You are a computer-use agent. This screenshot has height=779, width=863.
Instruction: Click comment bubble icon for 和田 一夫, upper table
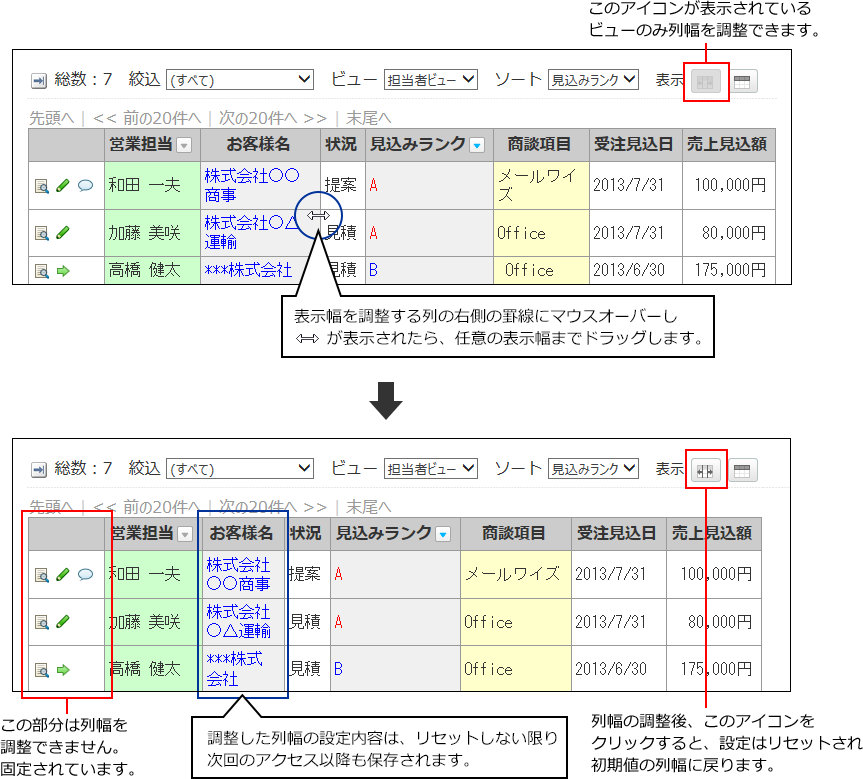[85, 186]
